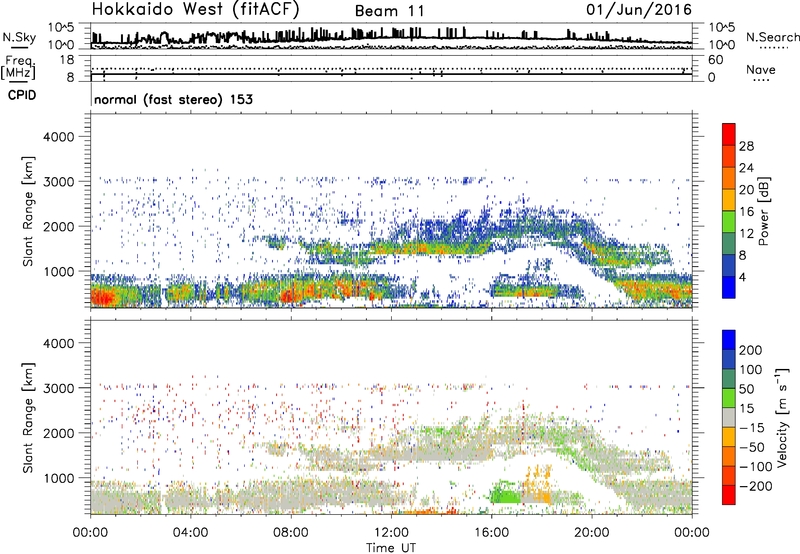800x554 pixels.
Task: Click the '200' value on Velocity color bar
Action: (751, 350)
